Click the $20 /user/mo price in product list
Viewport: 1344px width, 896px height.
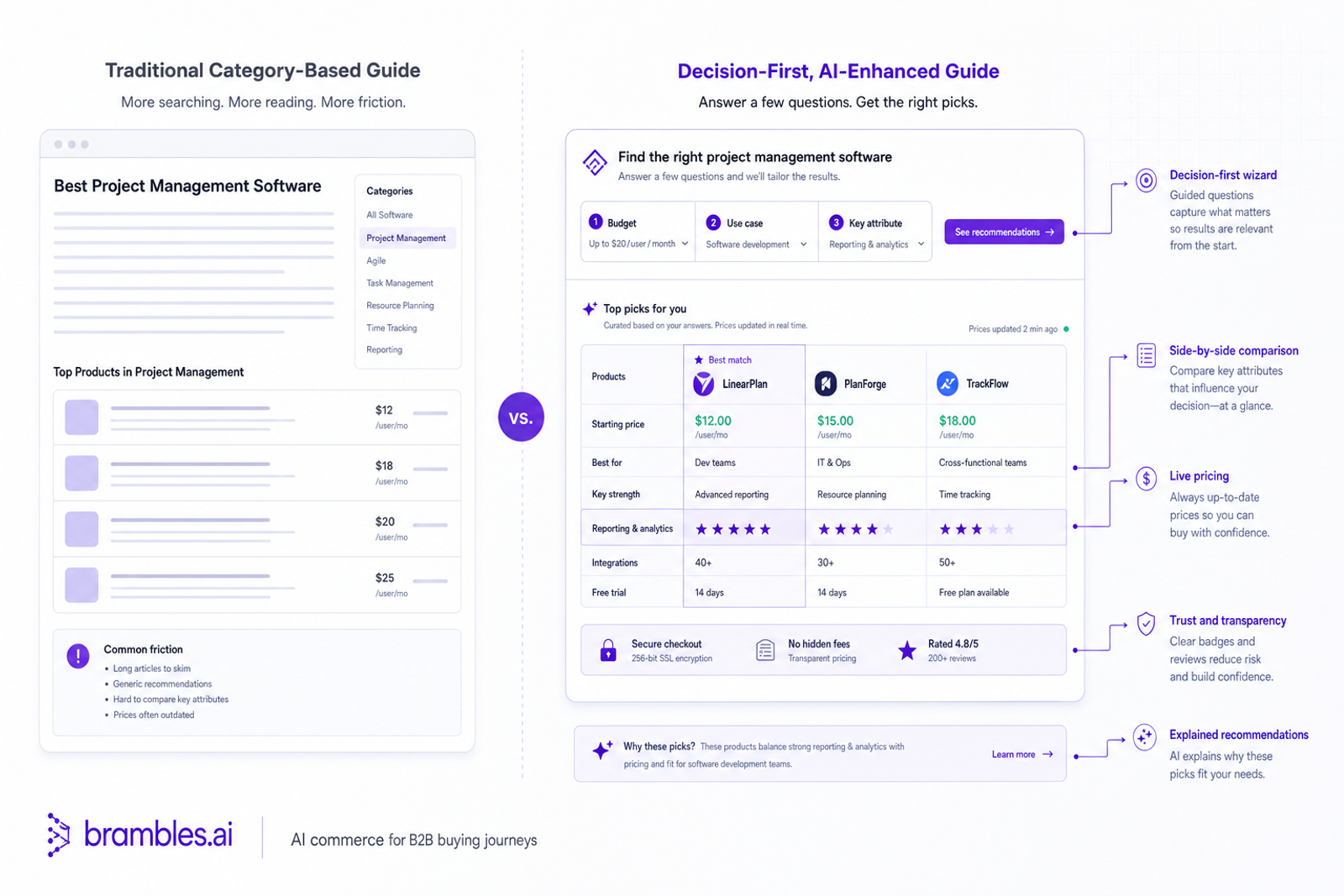point(391,529)
